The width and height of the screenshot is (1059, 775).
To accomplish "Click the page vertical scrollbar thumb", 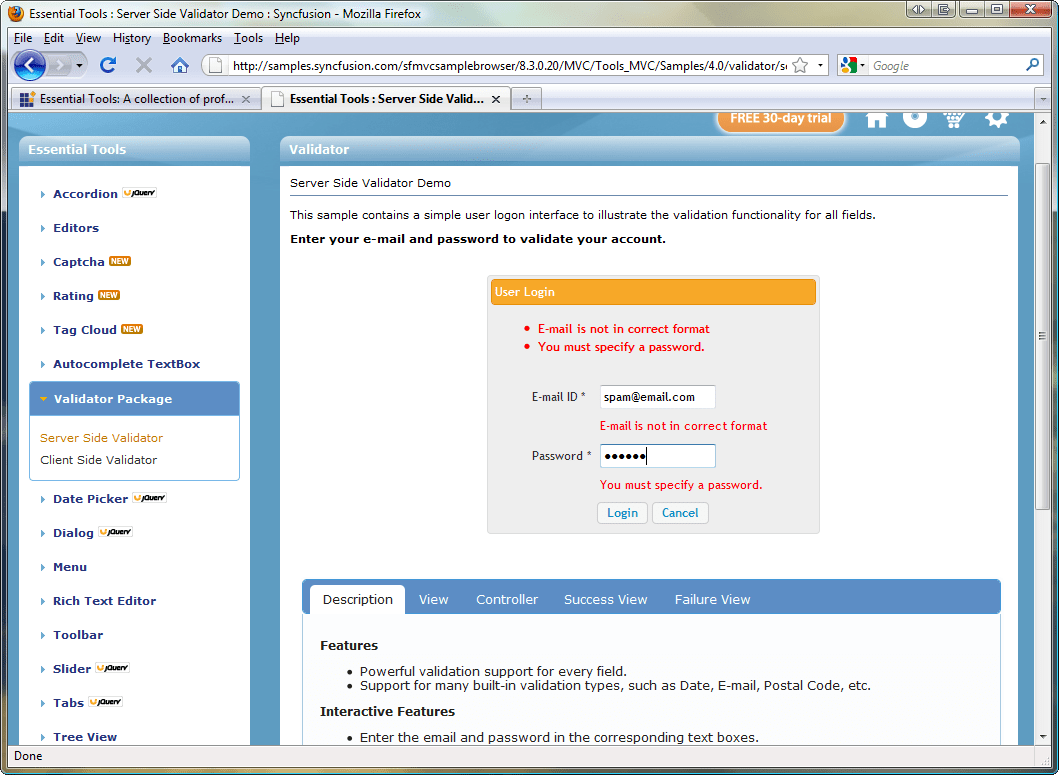I will [1043, 334].
